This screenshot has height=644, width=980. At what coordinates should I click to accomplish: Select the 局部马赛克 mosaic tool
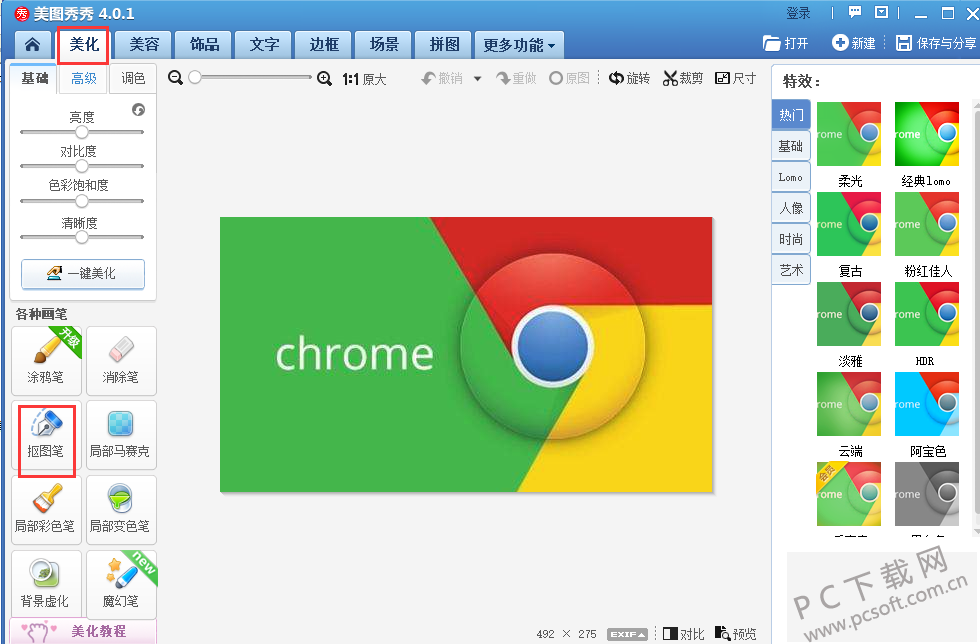tap(121, 435)
